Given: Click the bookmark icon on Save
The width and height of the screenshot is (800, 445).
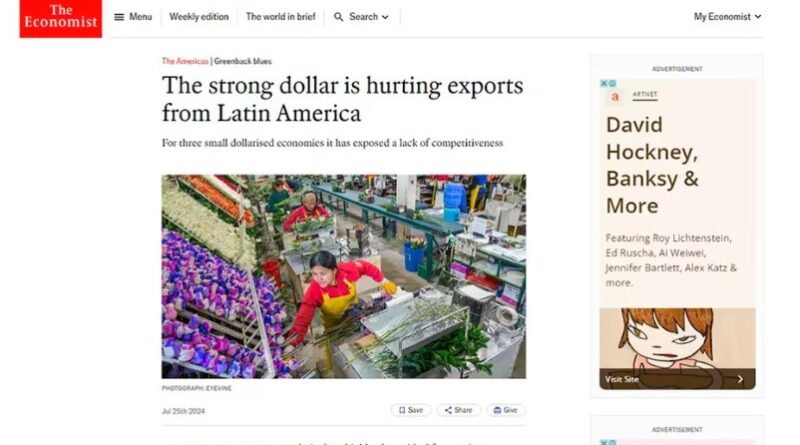Looking at the screenshot, I should (x=402, y=410).
